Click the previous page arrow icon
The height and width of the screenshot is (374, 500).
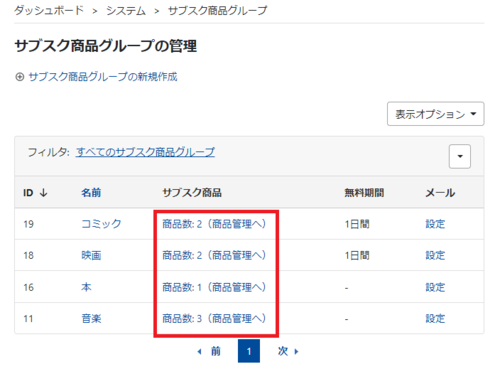pos(199,351)
